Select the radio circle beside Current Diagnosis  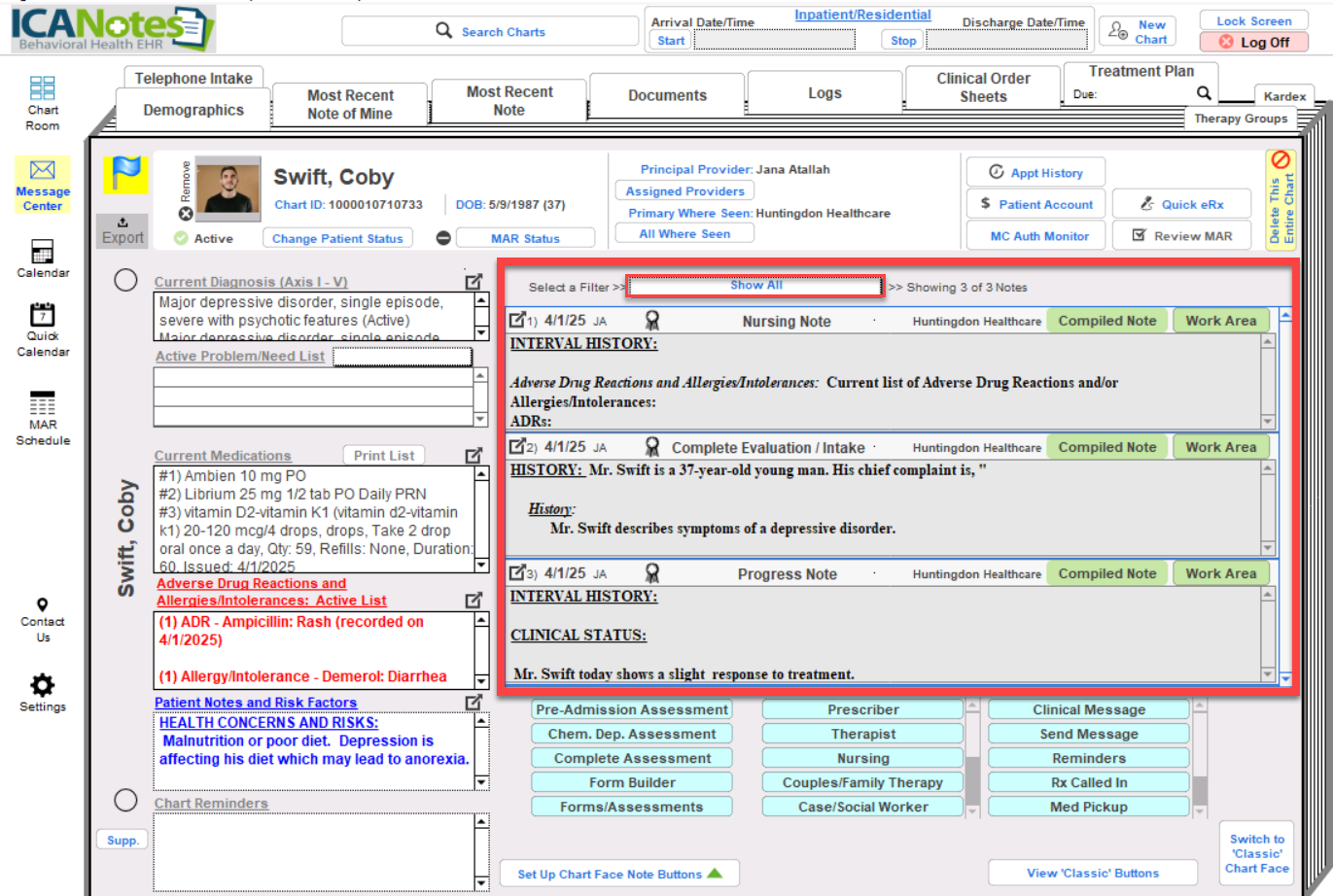(x=125, y=280)
